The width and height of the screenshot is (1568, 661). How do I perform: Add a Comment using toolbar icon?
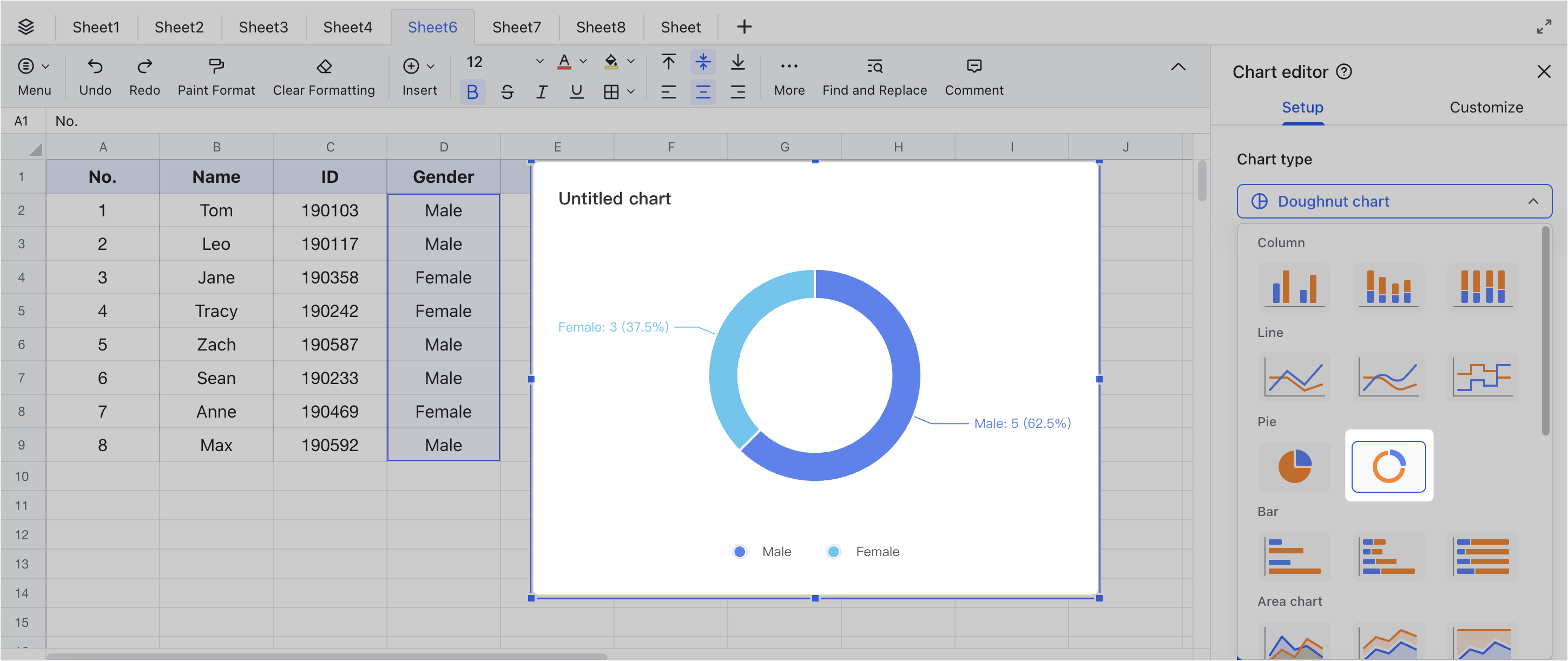pyautogui.click(x=973, y=66)
